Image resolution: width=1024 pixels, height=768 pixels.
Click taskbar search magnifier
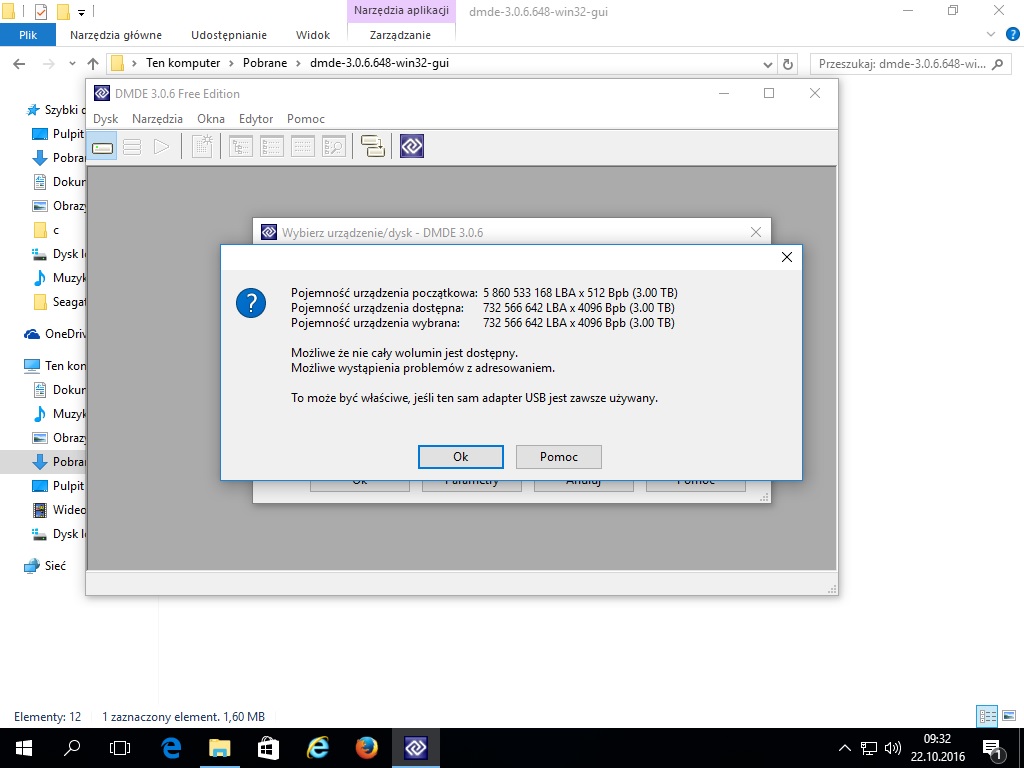72,748
